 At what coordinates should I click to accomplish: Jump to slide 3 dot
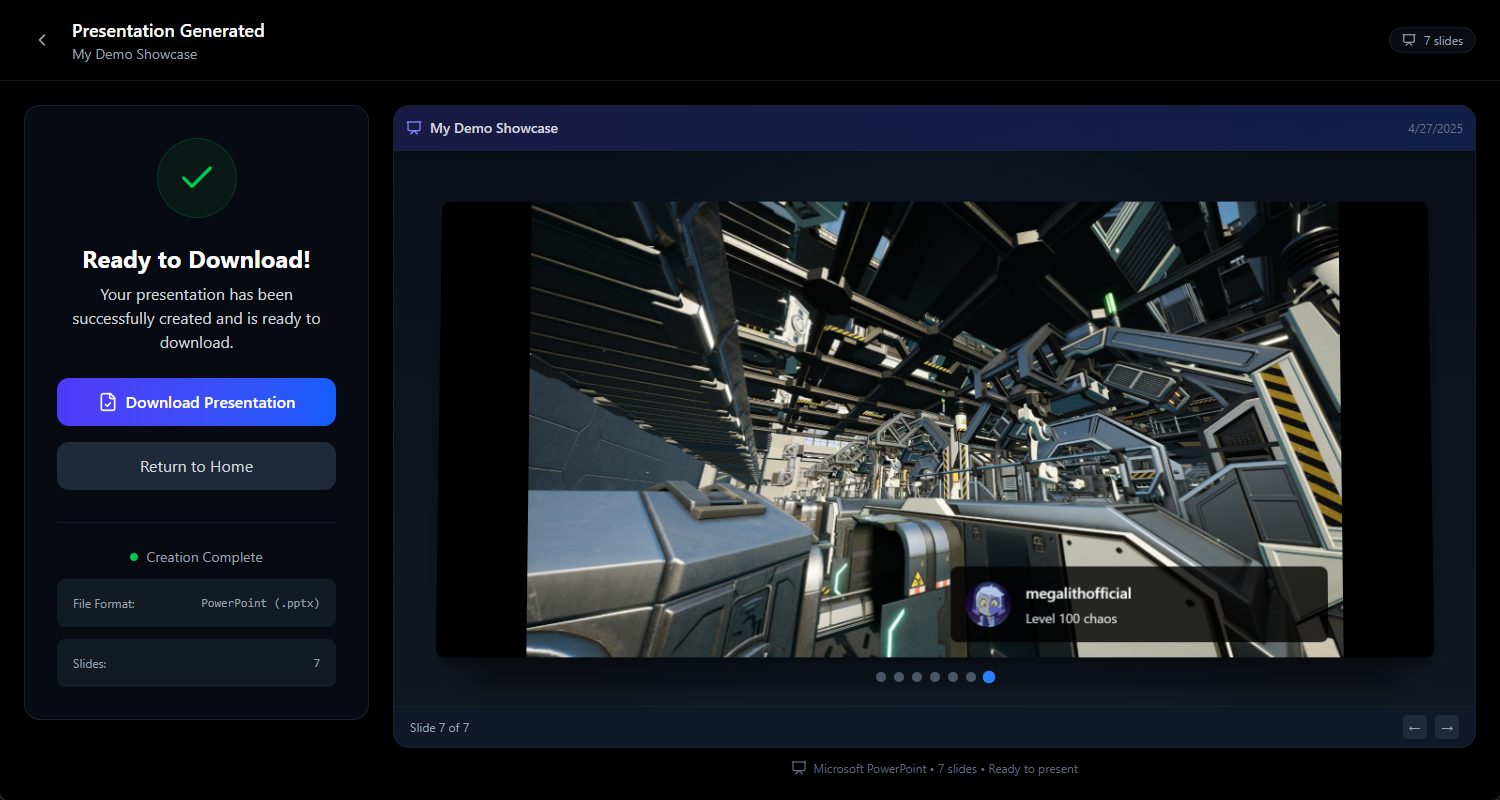tap(917, 677)
